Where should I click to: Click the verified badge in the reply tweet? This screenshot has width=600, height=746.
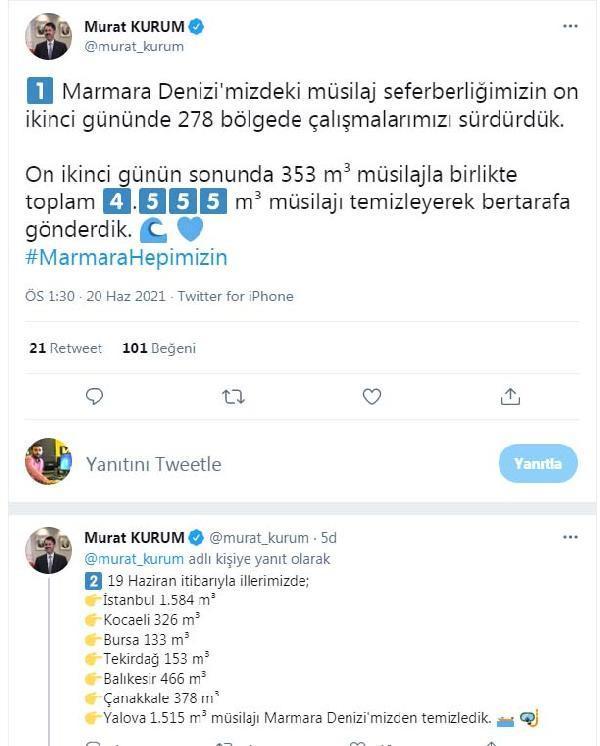195,538
